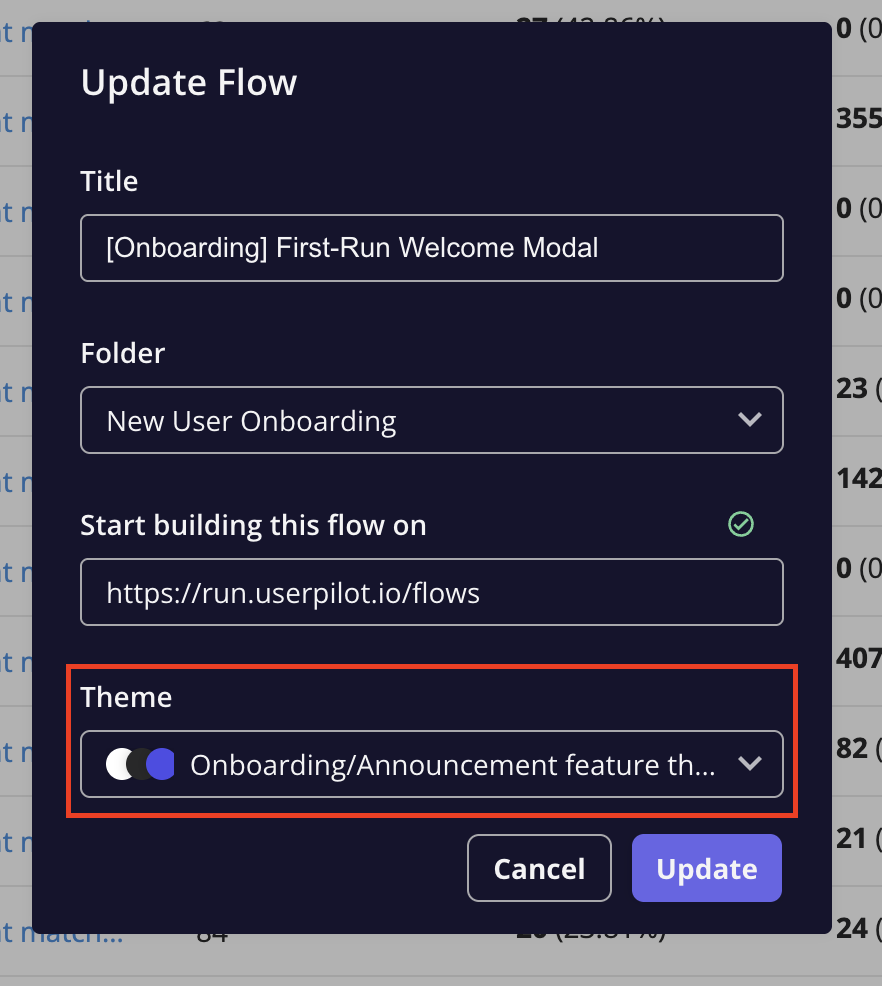Open the New User Onboarding folder selector
Image resolution: width=882 pixels, height=986 pixels.
(x=431, y=420)
